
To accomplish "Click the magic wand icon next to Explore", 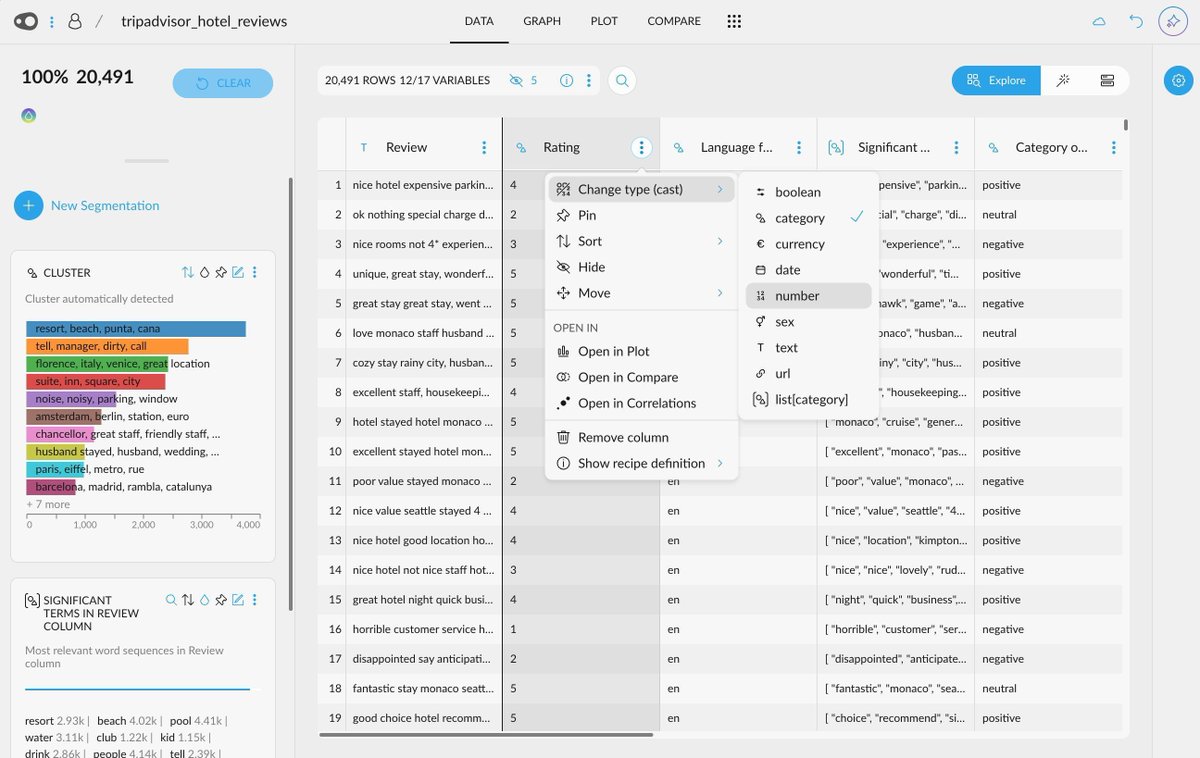I will tap(1063, 80).
